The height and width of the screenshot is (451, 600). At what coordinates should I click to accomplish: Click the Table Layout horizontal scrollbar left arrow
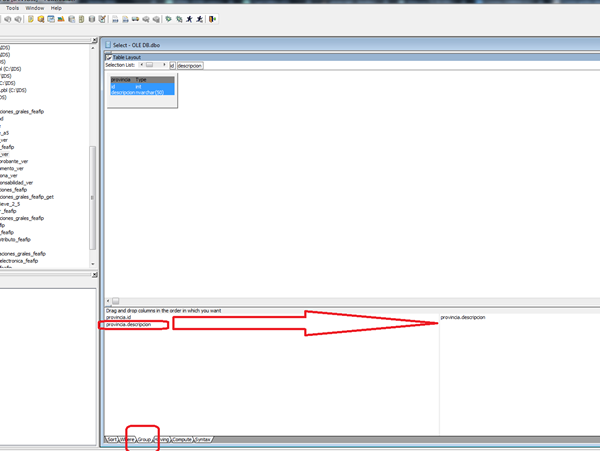(x=108, y=301)
